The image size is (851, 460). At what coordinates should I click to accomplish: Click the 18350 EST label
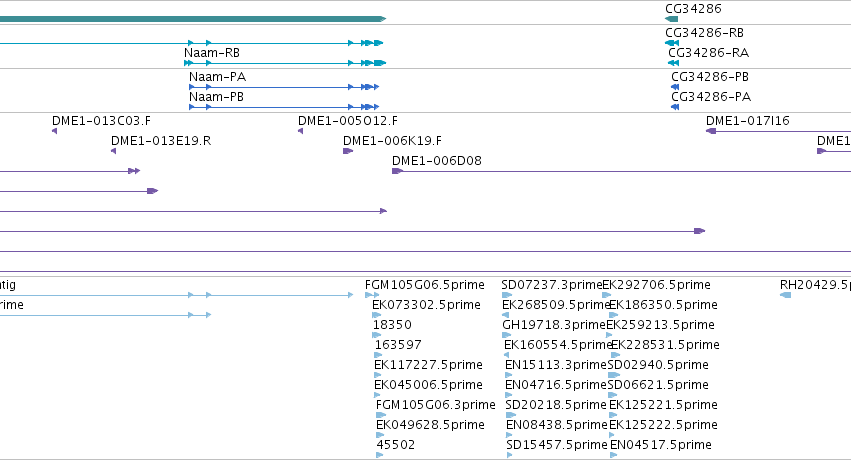(392, 325)
